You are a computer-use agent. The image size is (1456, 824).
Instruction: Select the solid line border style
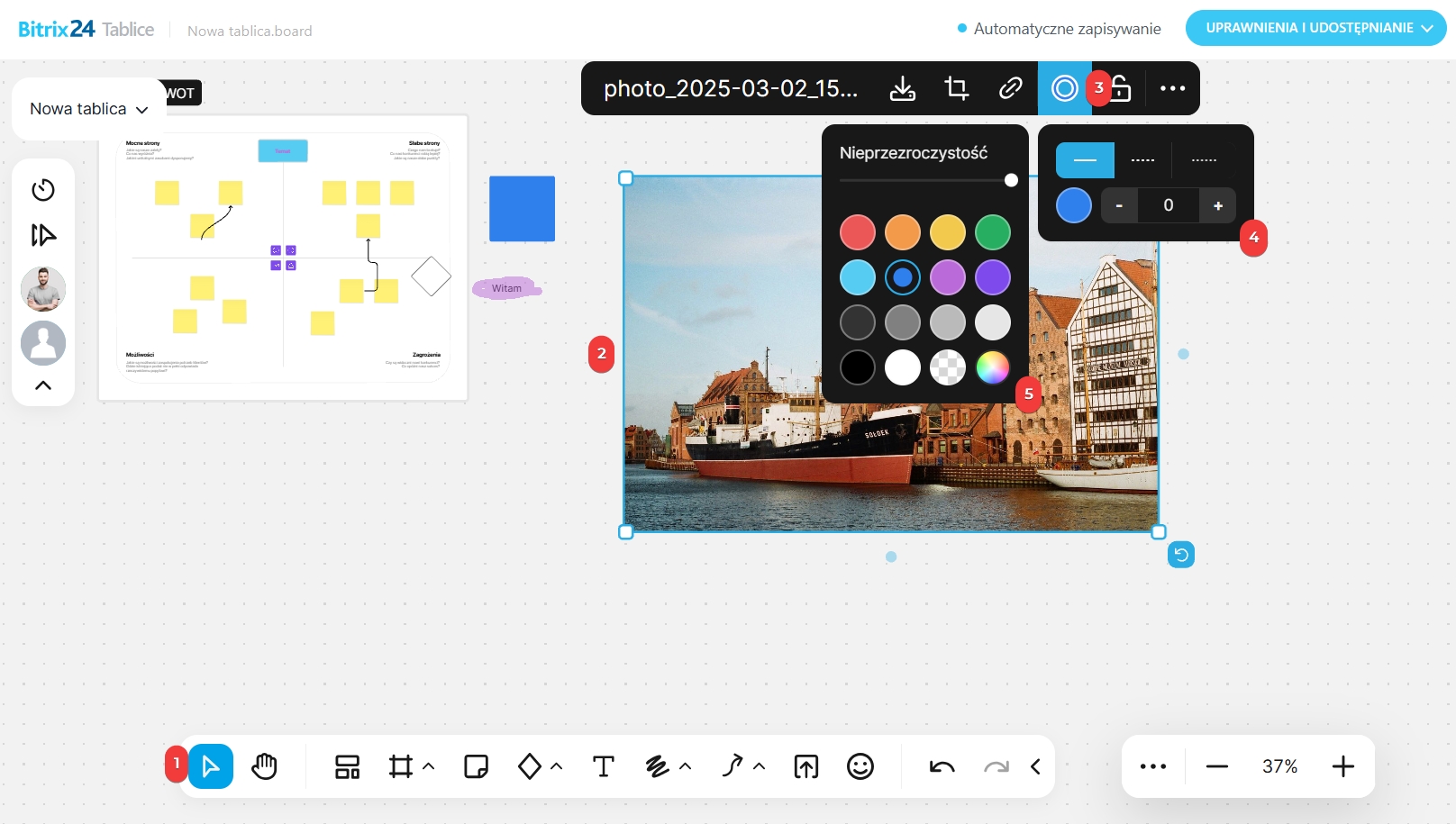pos(1085,160)
